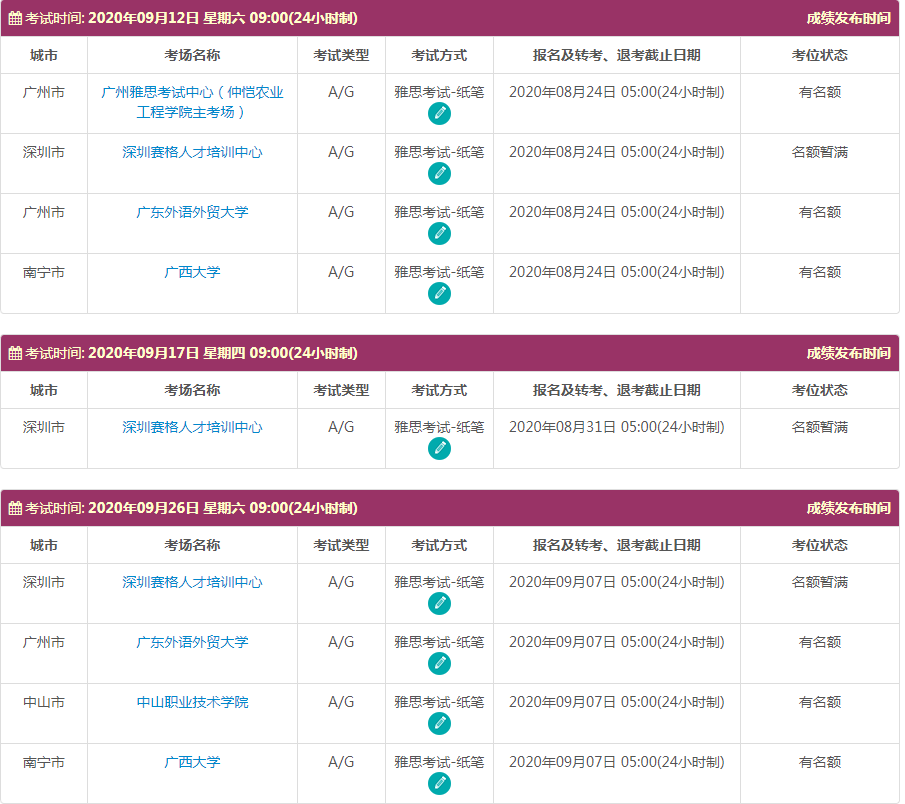Screen dimensions: 905x804
Task: Click pencil icon in 中山职业技术学院 row
Action: click(x=439, y=724)
